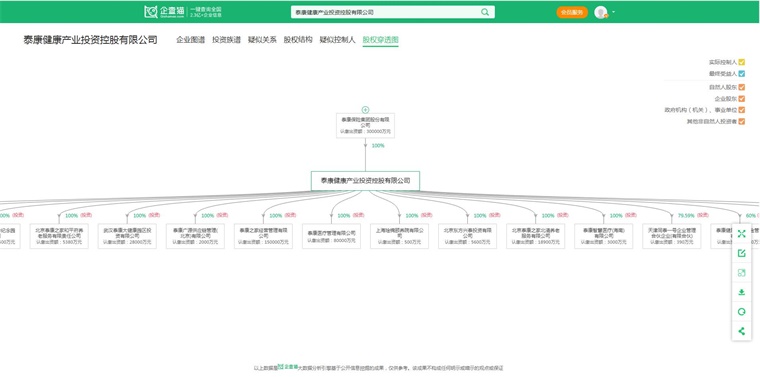Viewport: 760px width, 377px height.
Task: Open 北京泰康之家和平府养老服务 node
Action: 59,236
